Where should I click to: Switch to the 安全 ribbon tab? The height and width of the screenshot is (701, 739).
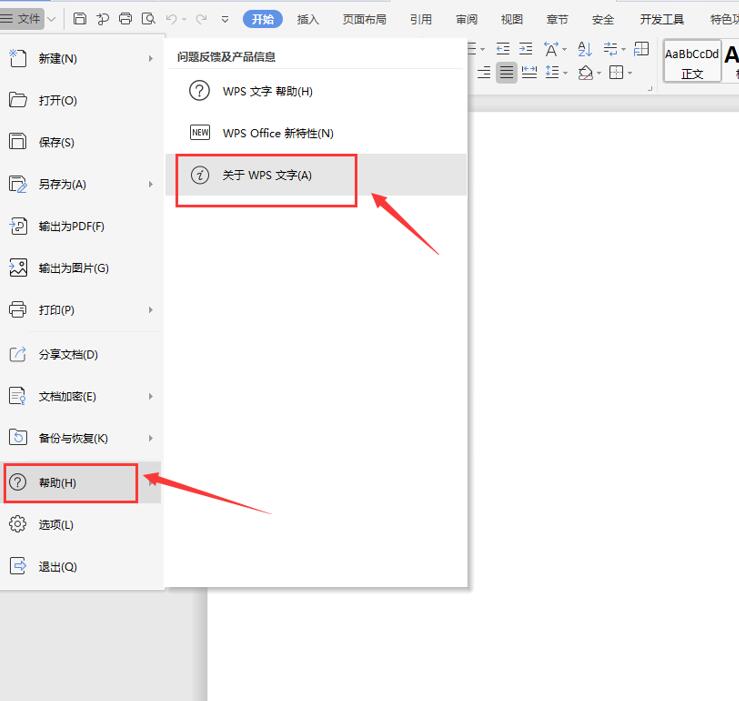603,19
